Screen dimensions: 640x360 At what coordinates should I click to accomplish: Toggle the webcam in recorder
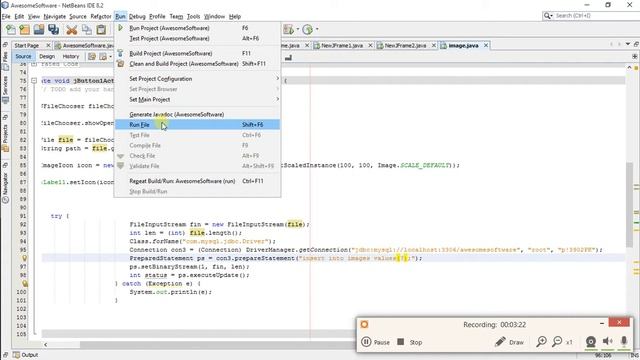pos(591,342)
